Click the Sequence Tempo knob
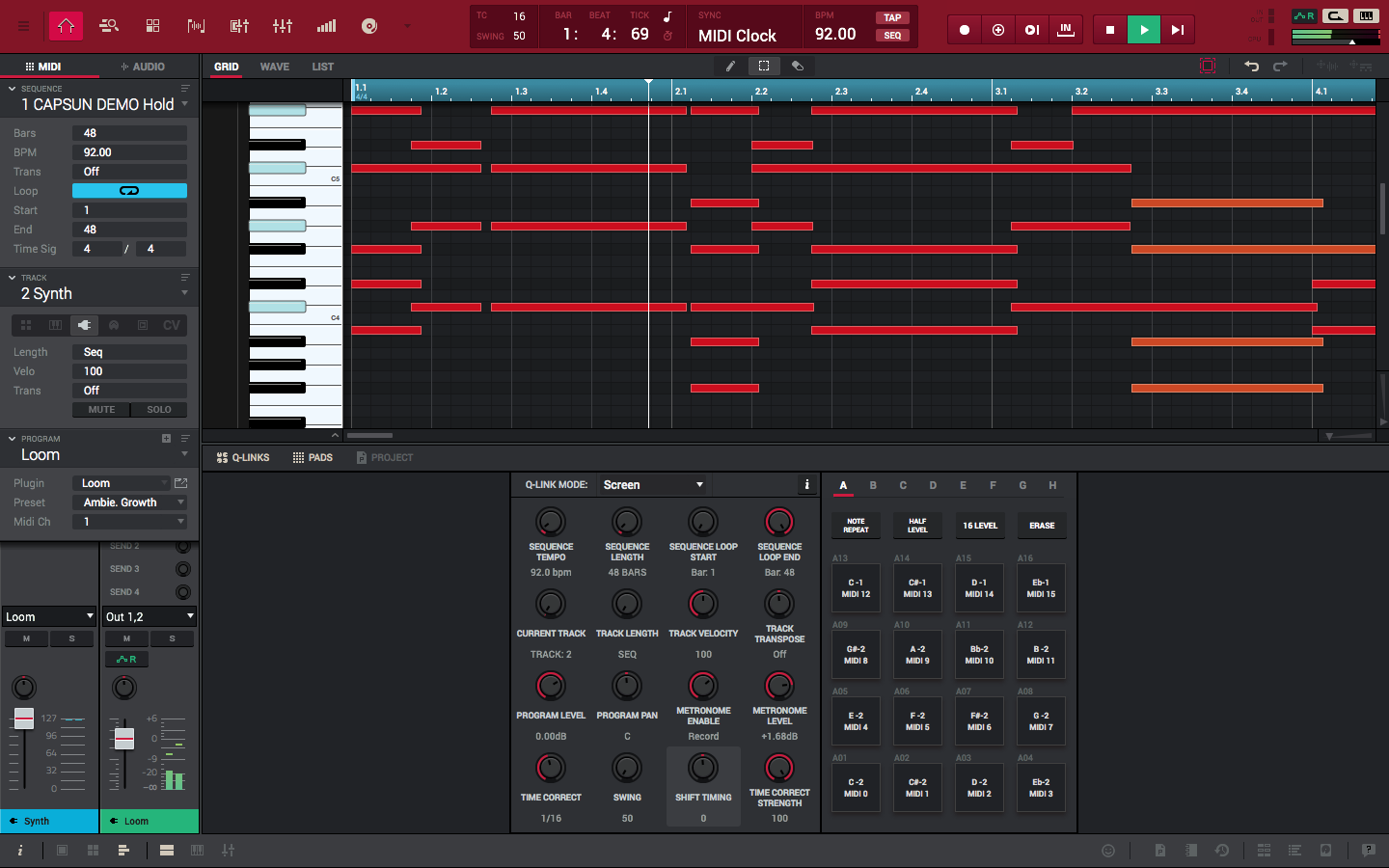1389x868 pixels. coord(550,522)
